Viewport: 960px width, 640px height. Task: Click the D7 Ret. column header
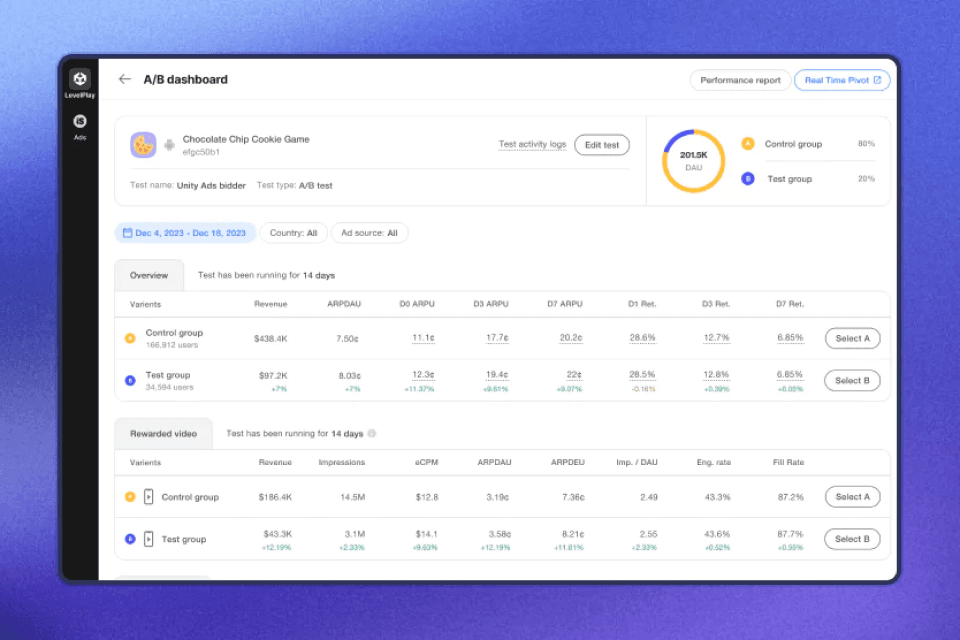pyautogui.click(x=790, y=304)
